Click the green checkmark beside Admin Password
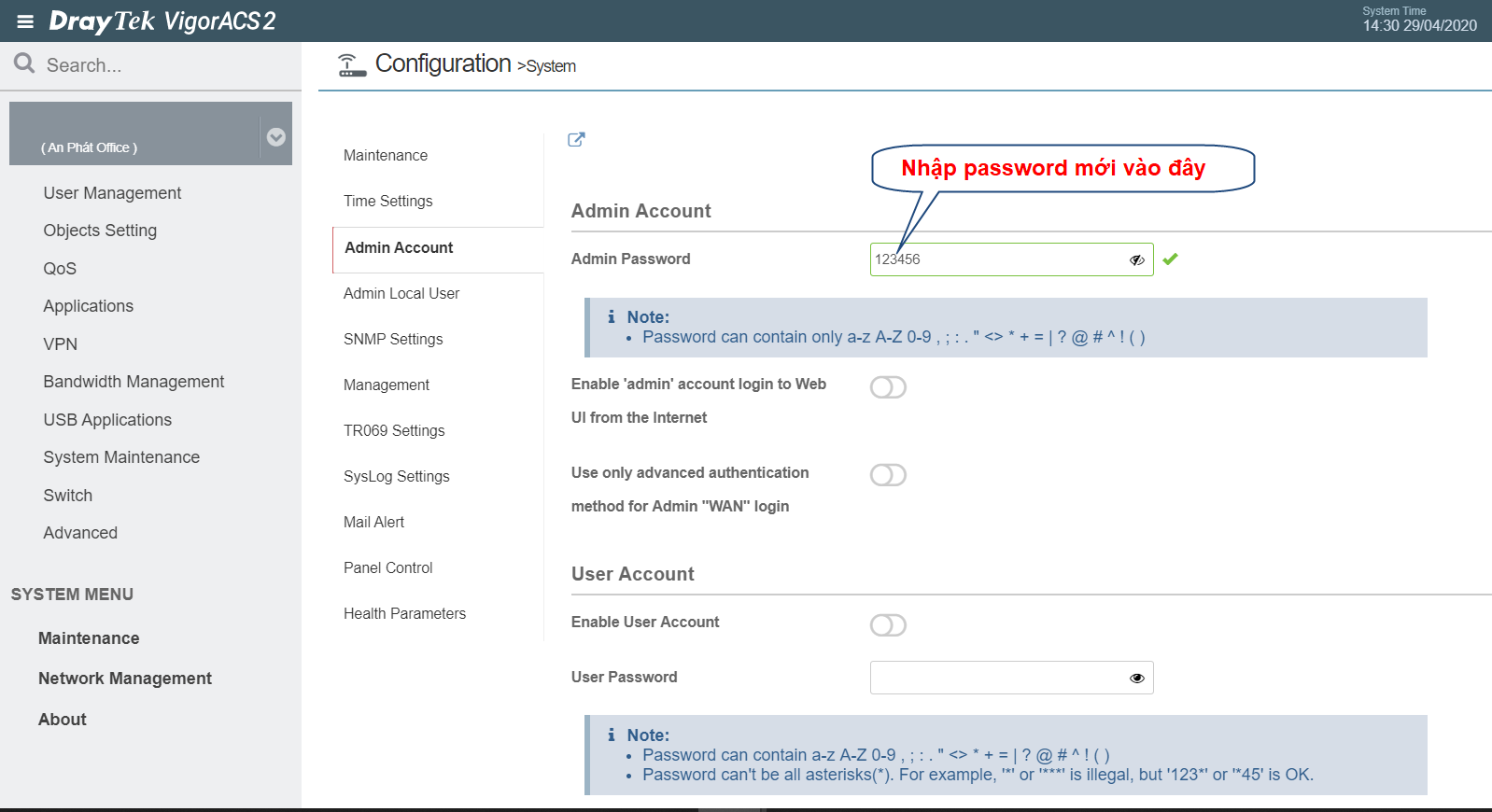1492x812 pixels. (1170, 259)
